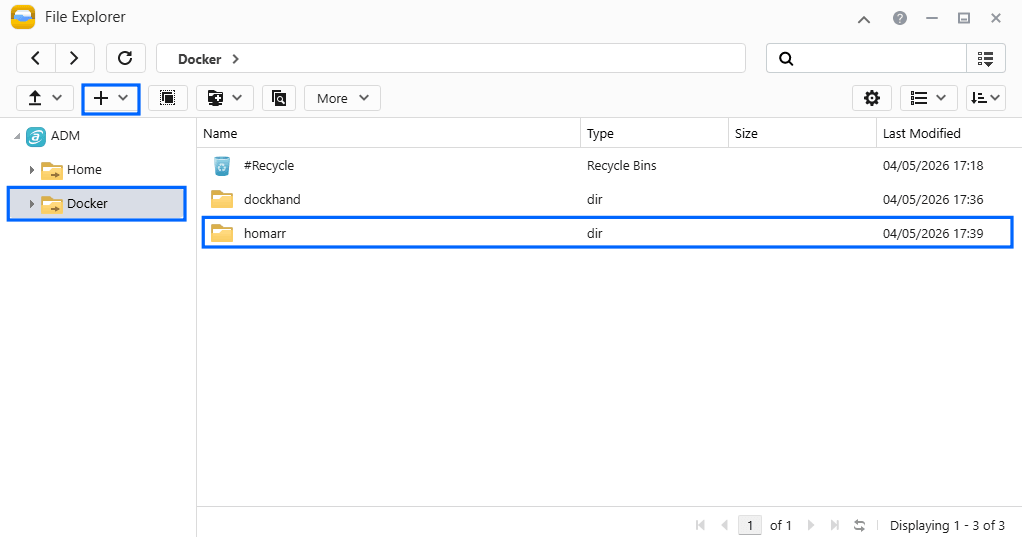The image size is (1022, 537).
Task: Open the create new (plus) dropdown
Action: coord(111,98)
